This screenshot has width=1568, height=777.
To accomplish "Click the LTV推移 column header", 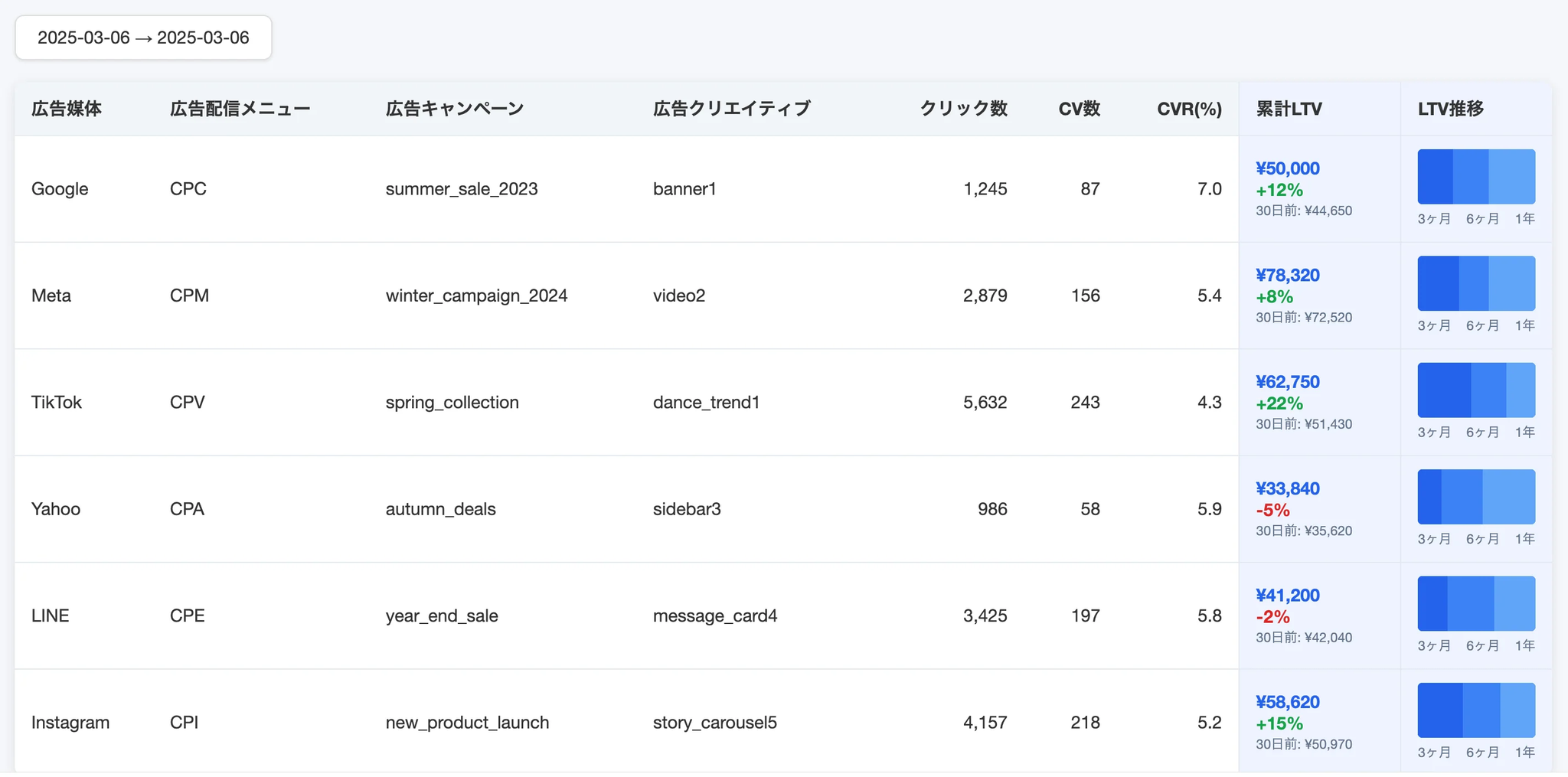I will point(1451,109).
